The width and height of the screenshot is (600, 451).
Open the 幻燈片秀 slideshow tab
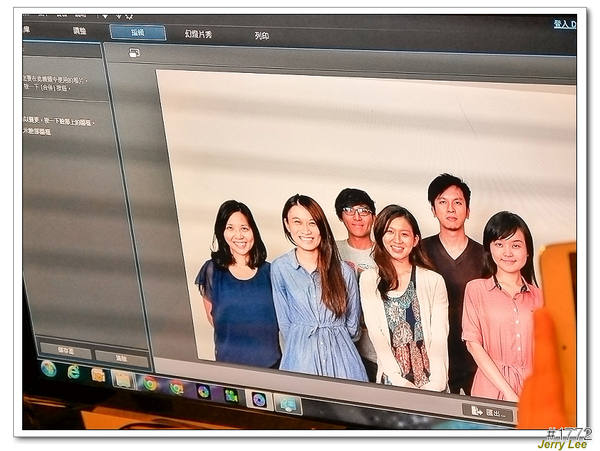click(198, 34)
